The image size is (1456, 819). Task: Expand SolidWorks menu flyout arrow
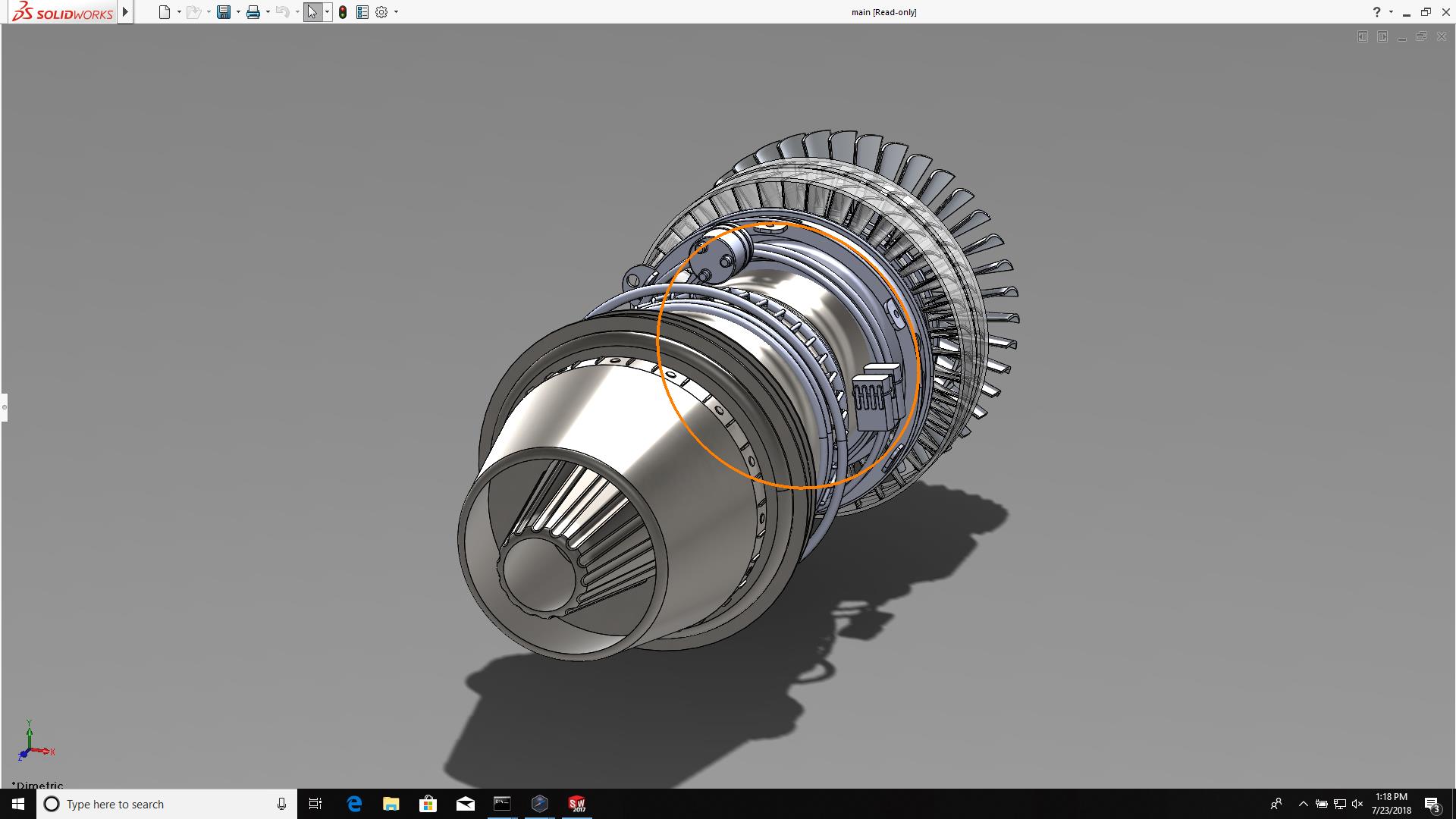click(x=126, y=12)
